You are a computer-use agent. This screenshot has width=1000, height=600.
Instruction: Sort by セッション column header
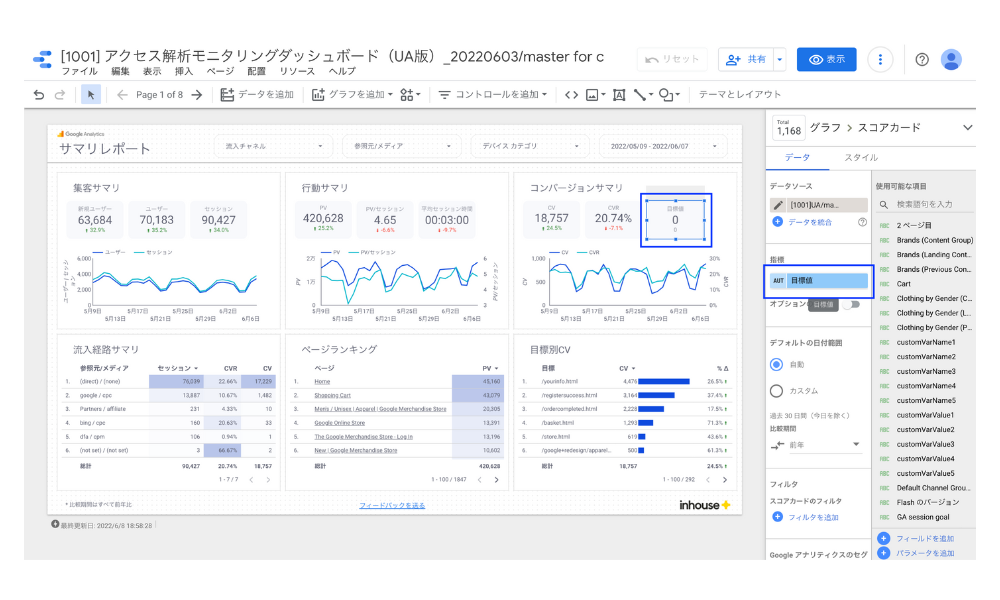[x=177, y=369]
